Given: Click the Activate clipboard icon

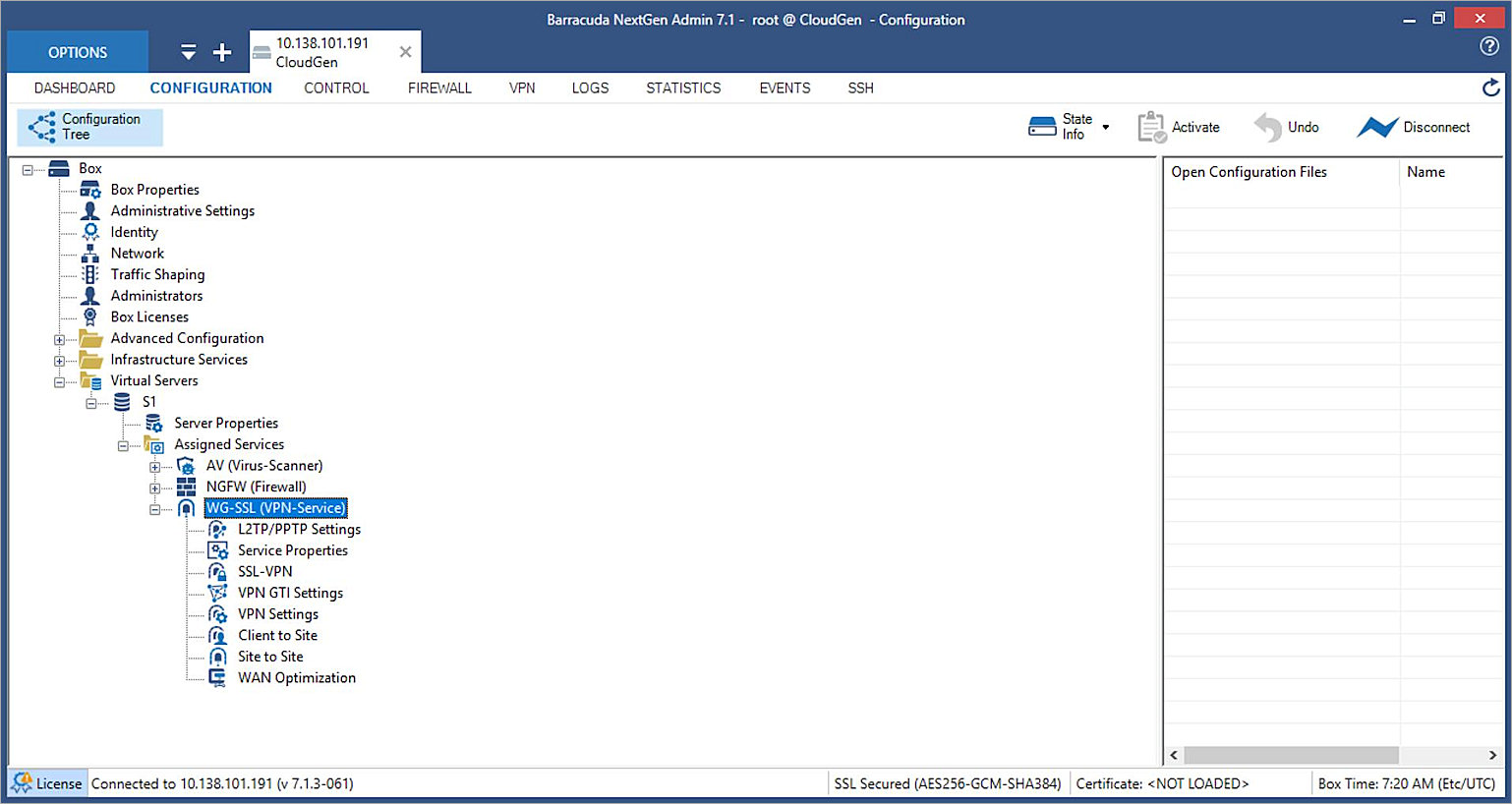Looking at the screenshot, I should (1150, 126).
